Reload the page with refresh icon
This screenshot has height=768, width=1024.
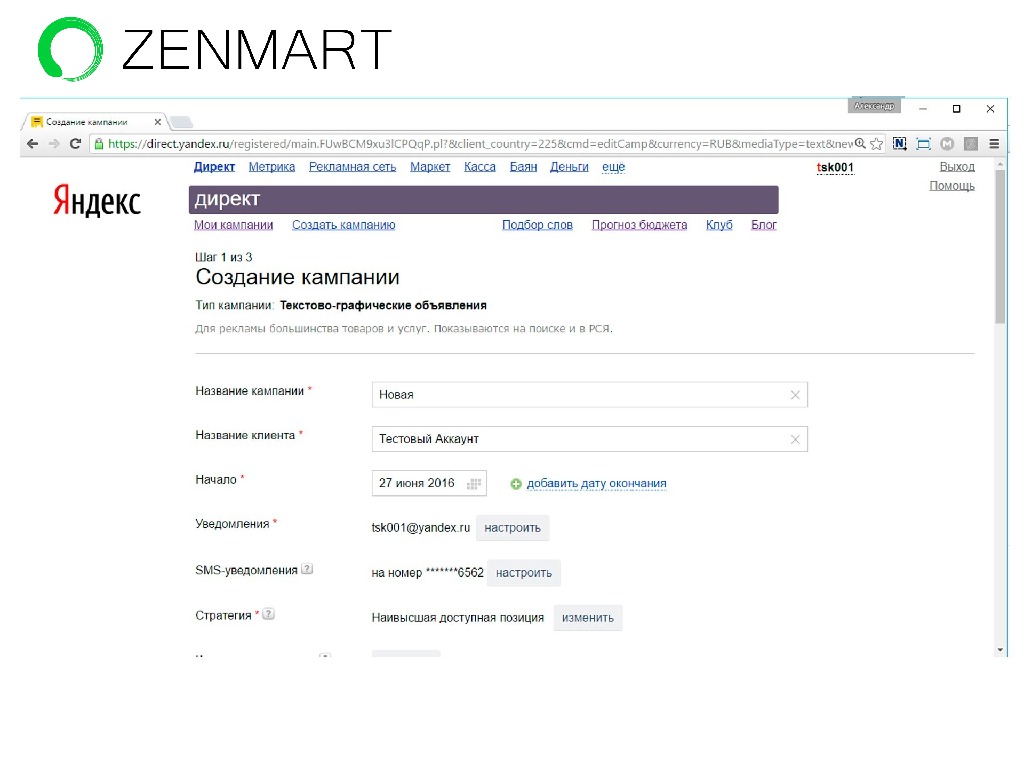(75, 144)
